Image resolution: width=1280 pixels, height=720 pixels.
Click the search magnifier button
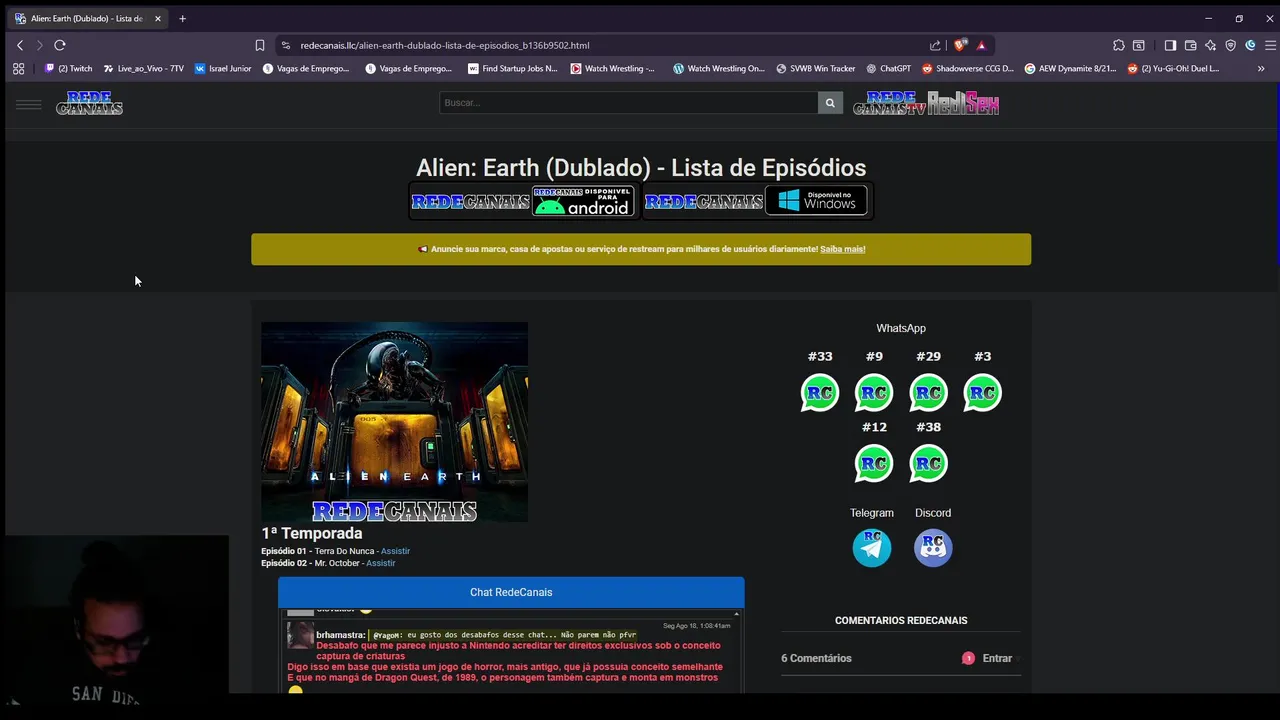click(x=830, y=103)
